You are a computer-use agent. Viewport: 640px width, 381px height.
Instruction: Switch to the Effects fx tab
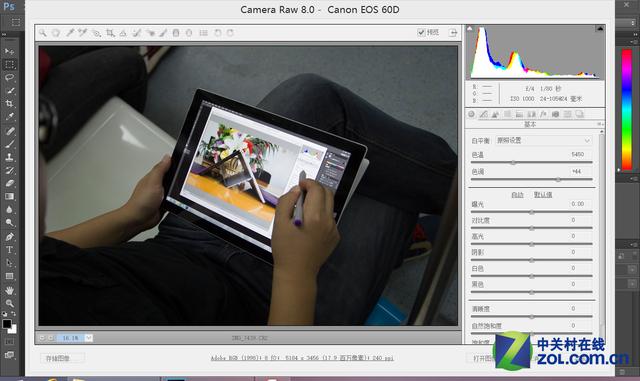click(543, 114)
